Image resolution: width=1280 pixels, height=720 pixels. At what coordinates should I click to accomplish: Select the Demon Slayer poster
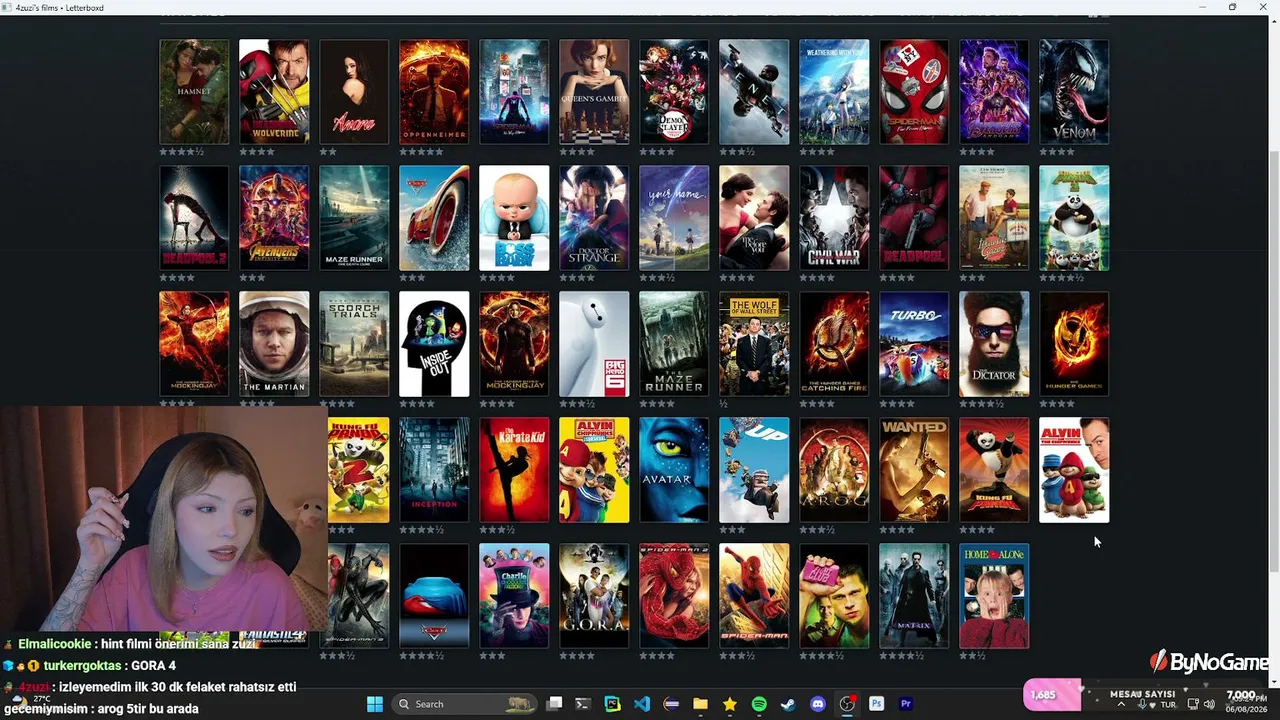click(x=674, y=92)
